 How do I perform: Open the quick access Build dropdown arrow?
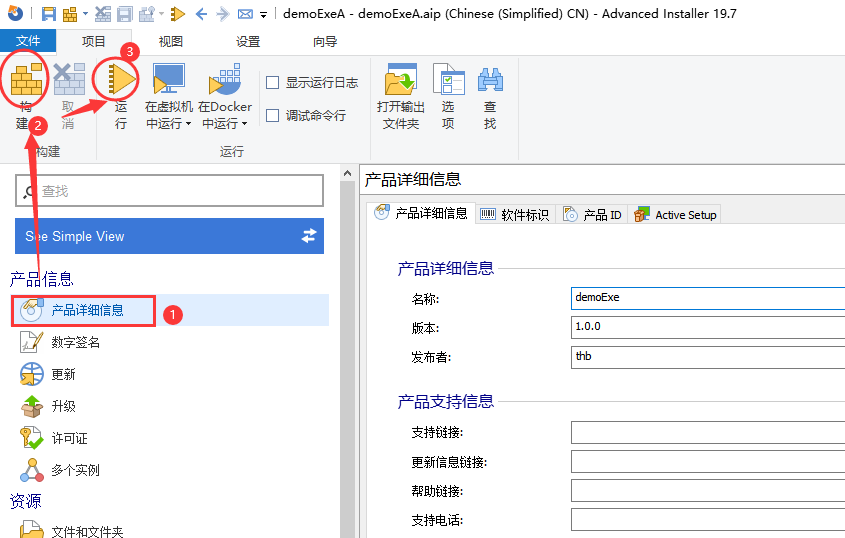click(85, 14)
